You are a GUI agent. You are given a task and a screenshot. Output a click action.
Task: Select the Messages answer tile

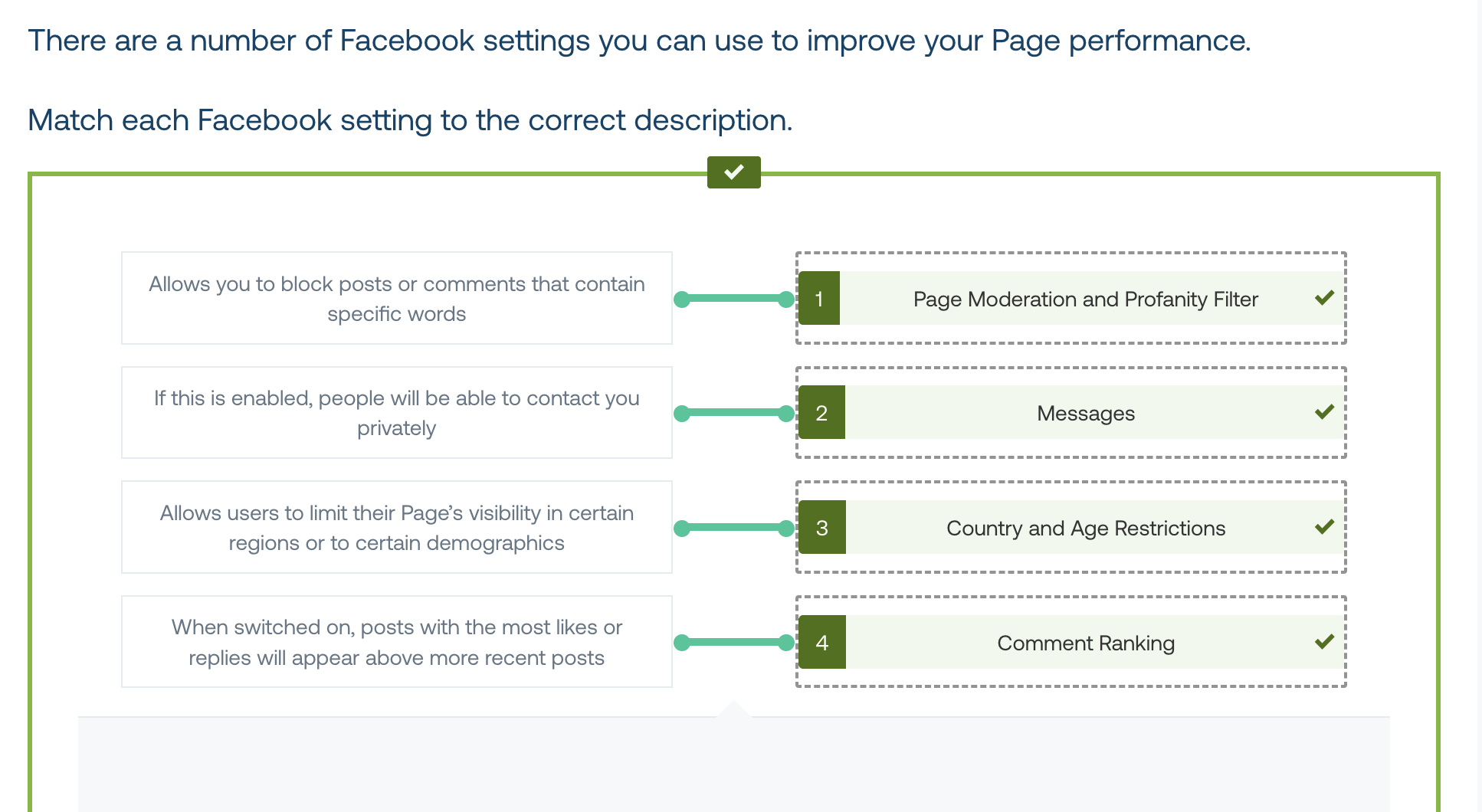pos(1071,412)
